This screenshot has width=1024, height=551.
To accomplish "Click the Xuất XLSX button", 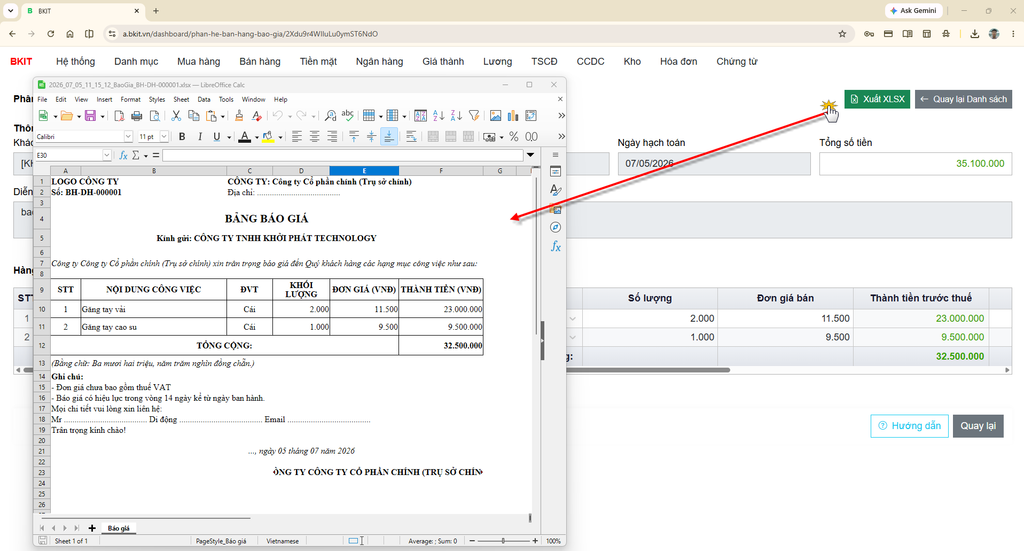I will pyautogui.click(x=877, y=99).
